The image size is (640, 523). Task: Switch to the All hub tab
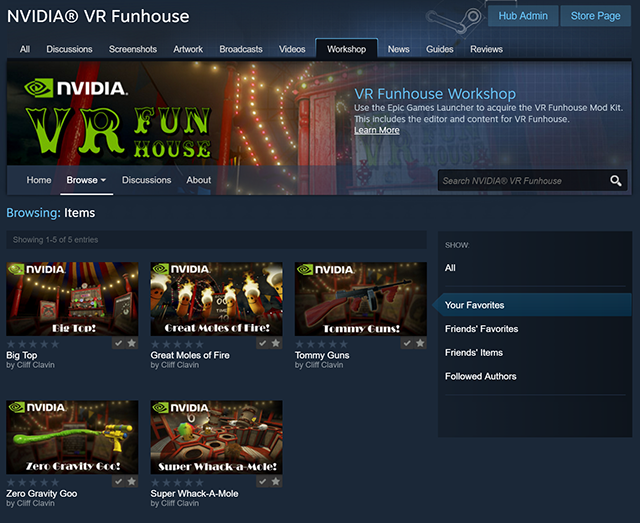tap(25, 49)
